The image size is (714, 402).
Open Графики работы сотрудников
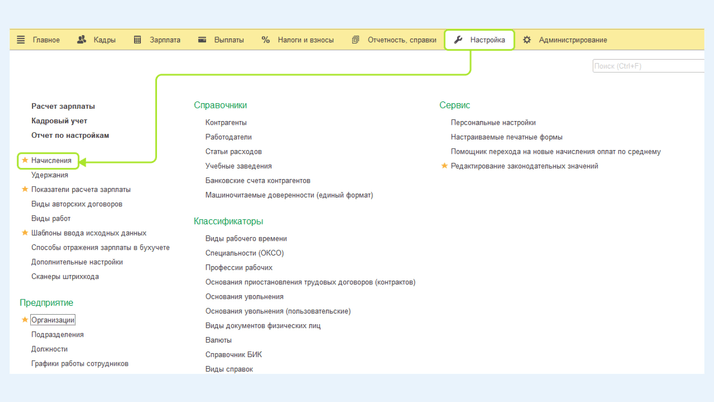(80, 364)
